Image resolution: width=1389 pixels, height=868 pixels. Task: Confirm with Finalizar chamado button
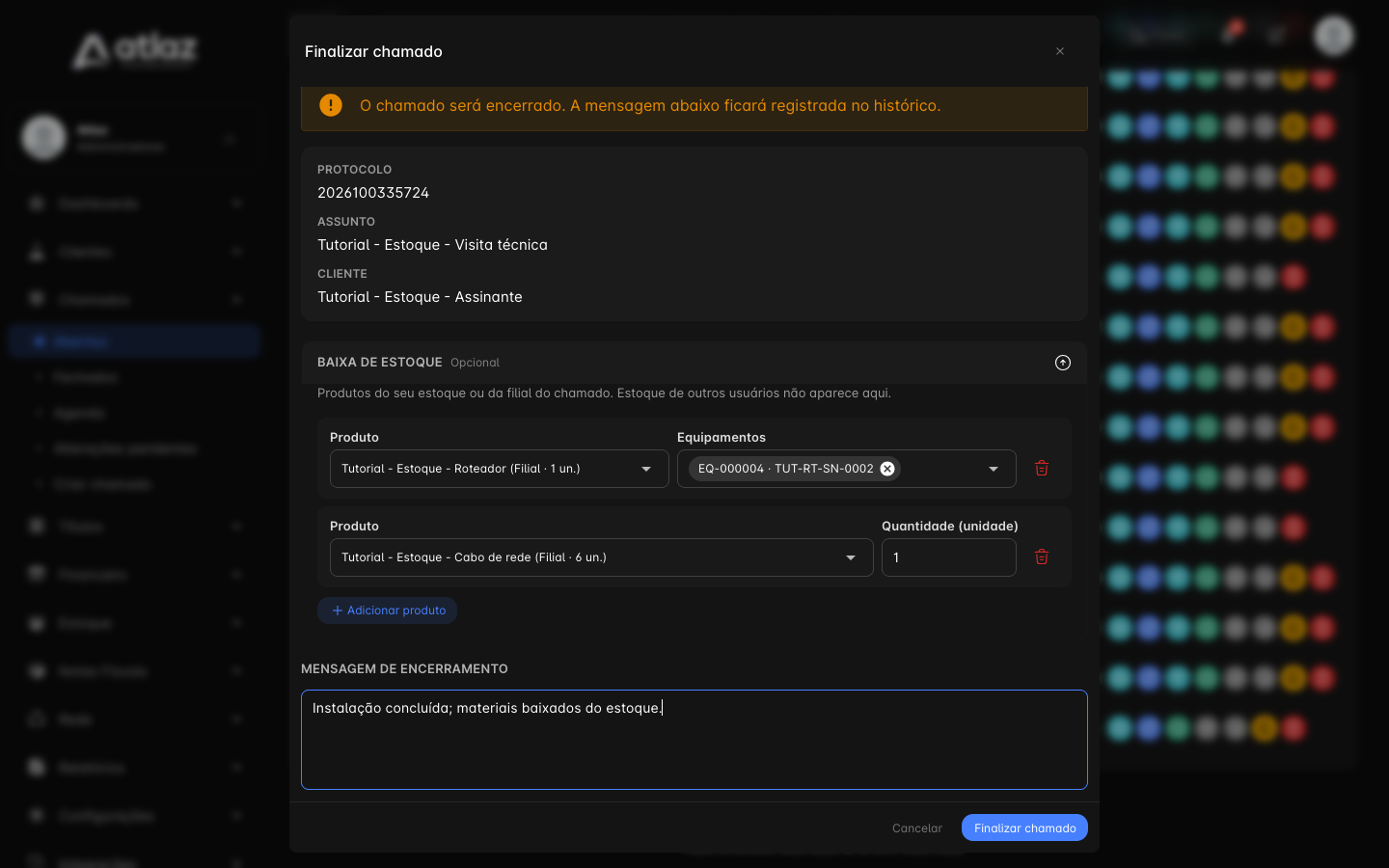pos(1024,828)
